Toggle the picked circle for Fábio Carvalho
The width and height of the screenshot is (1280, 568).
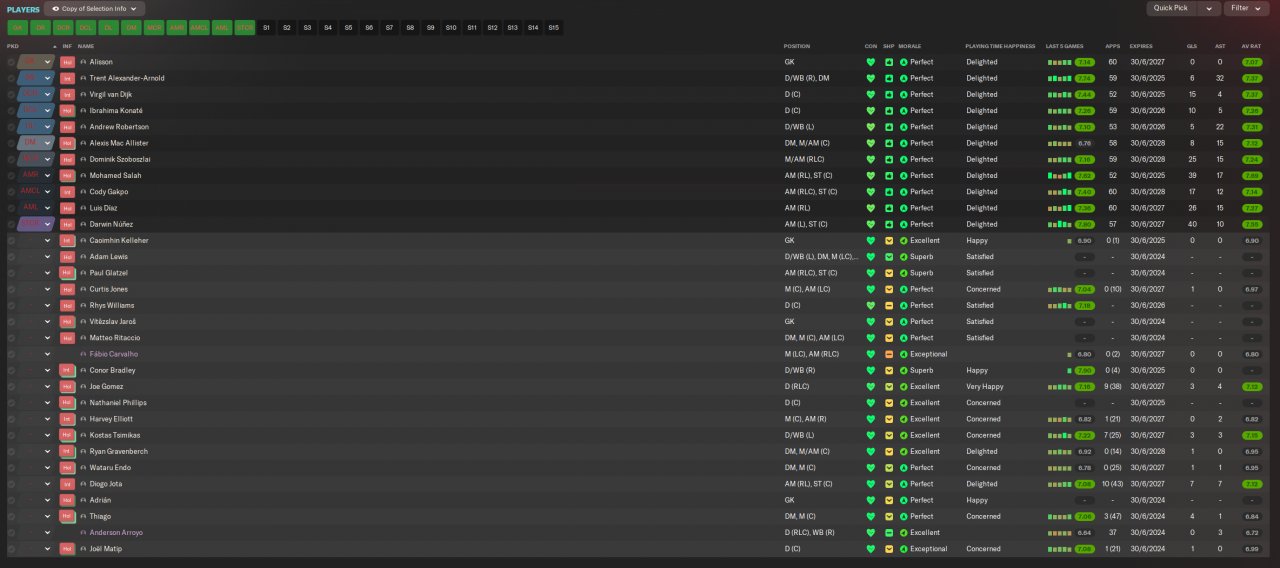11,354
